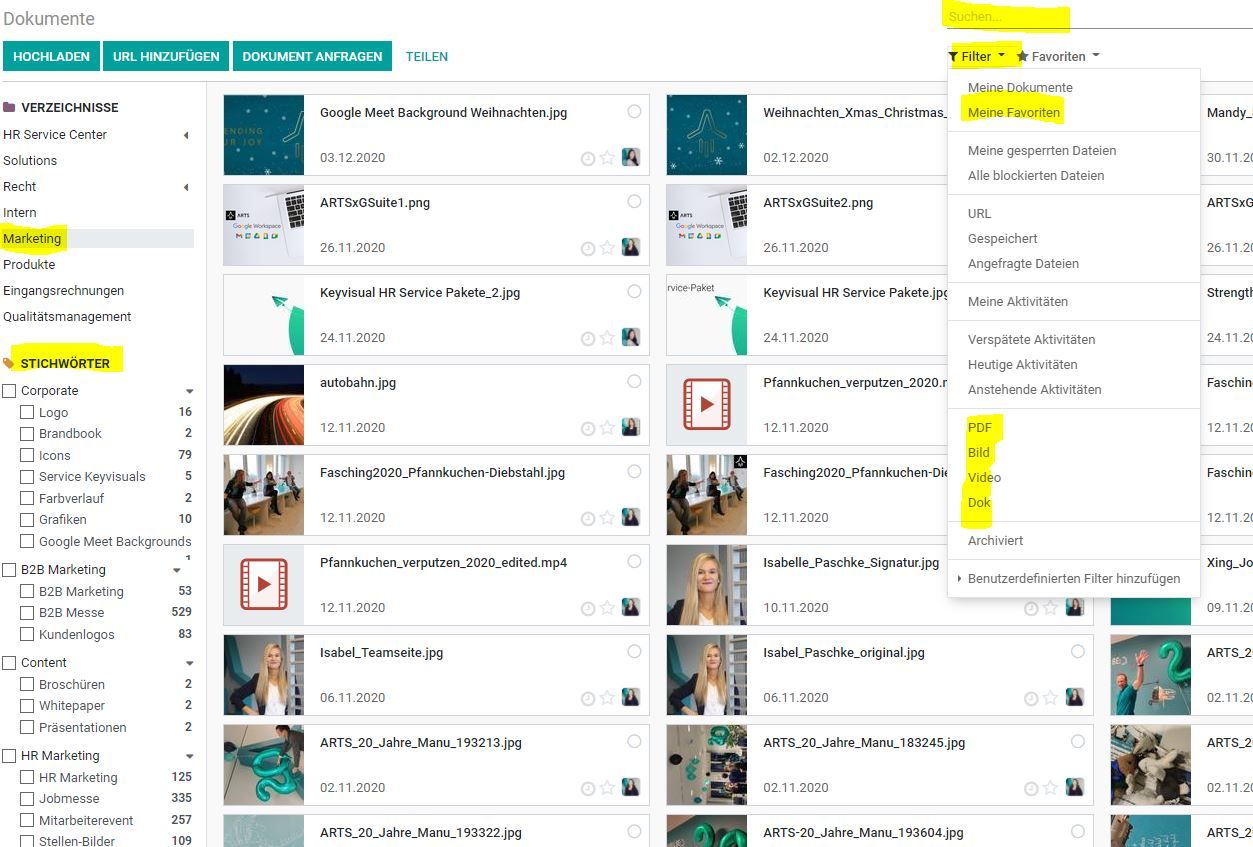The width and height of the screenshot is (1253, 847).
Task: Click the clock icon on ARTS_20_Jahre_Manu_193213.jpg
Action: (588, 788)
